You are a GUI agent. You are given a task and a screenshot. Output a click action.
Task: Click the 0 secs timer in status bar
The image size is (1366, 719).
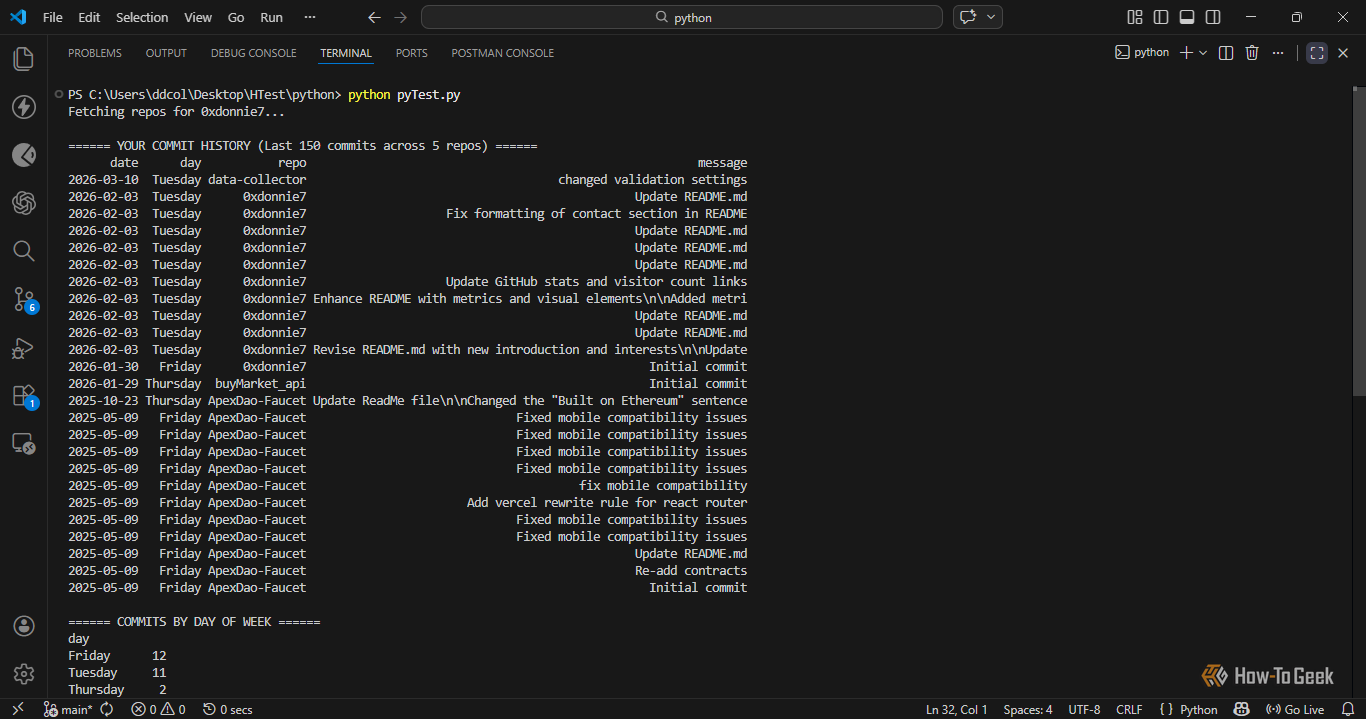coord(227,709)
